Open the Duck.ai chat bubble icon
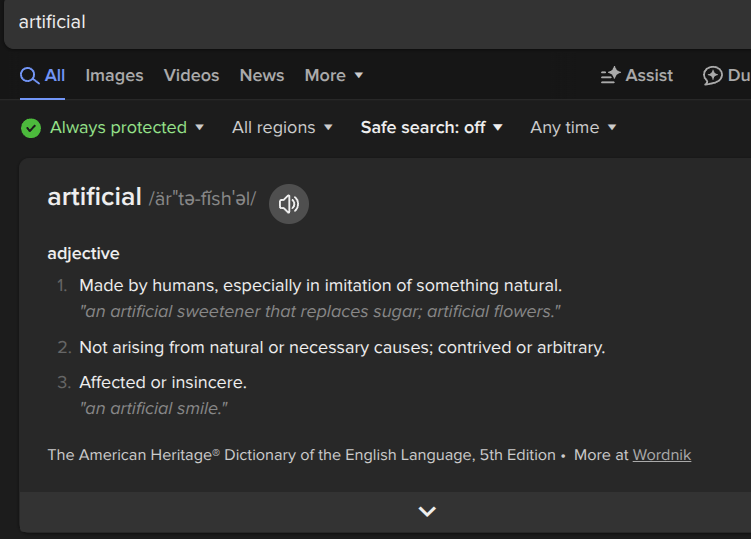The width and height of the screenshot is (751, 539). click(x=713, y=75)
